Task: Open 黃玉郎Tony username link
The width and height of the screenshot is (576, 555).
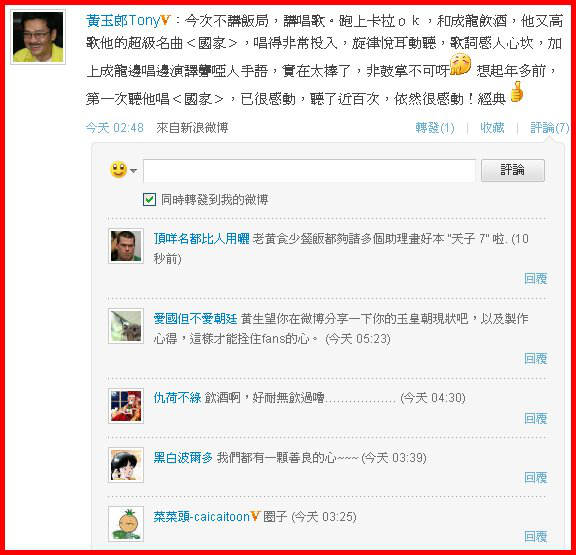Action: pyautogui.click(x=123, y=20)
